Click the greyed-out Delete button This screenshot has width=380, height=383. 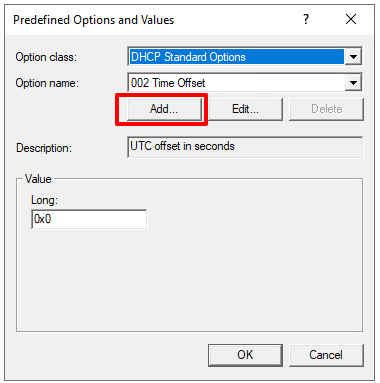(326, 109)
